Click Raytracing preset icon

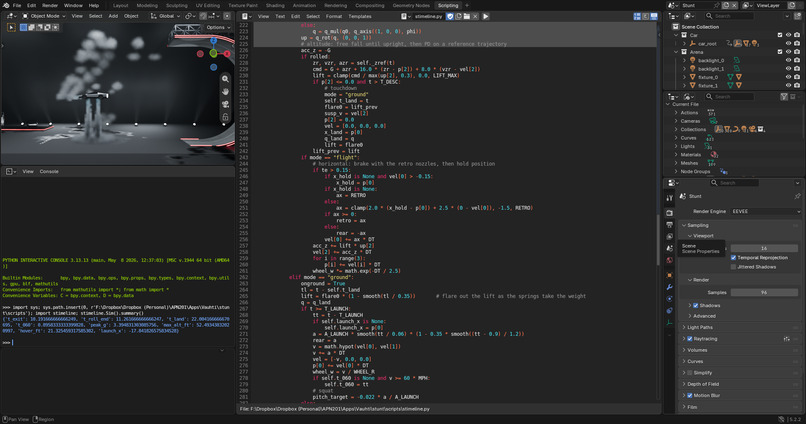coord(786,339)
